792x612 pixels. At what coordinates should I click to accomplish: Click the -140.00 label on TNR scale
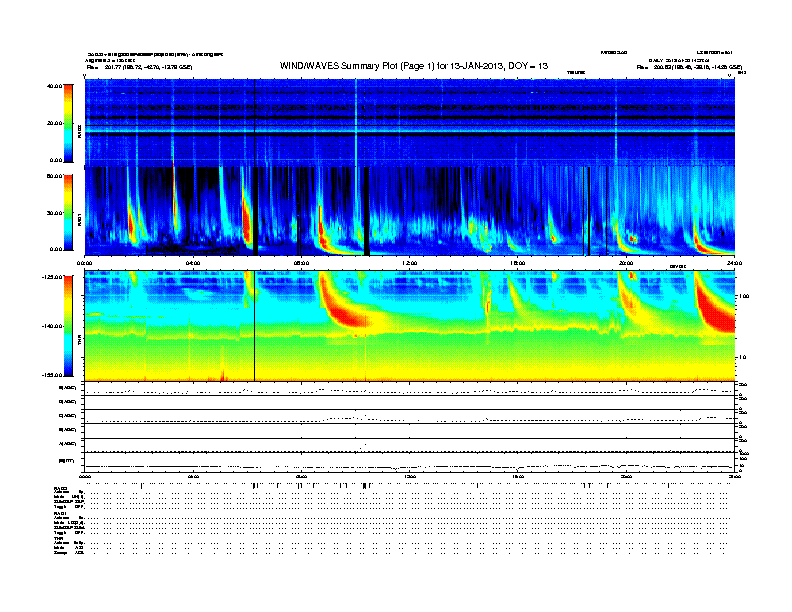[x=52, y=326]
